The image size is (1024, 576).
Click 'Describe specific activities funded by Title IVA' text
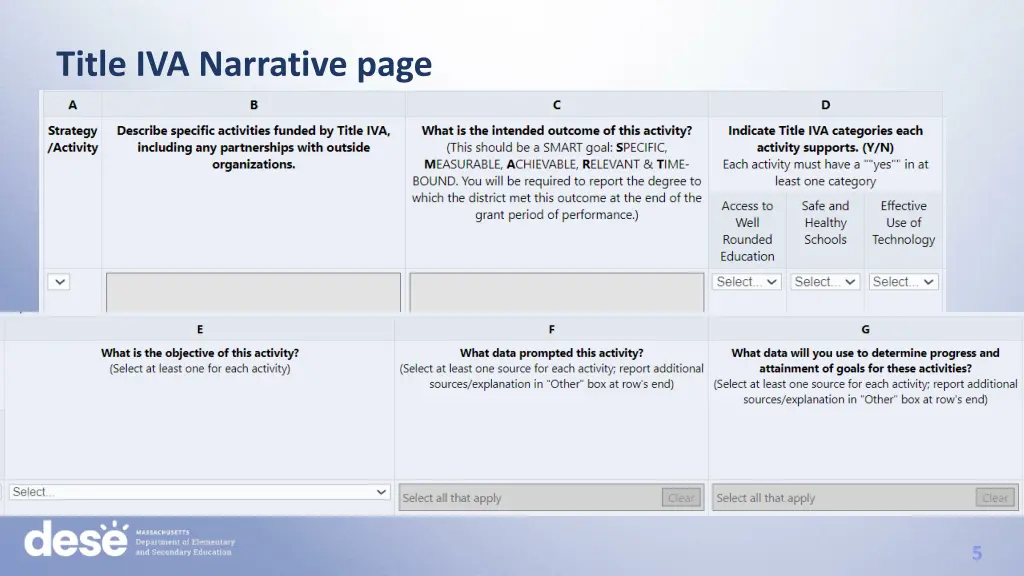(253, 131)
